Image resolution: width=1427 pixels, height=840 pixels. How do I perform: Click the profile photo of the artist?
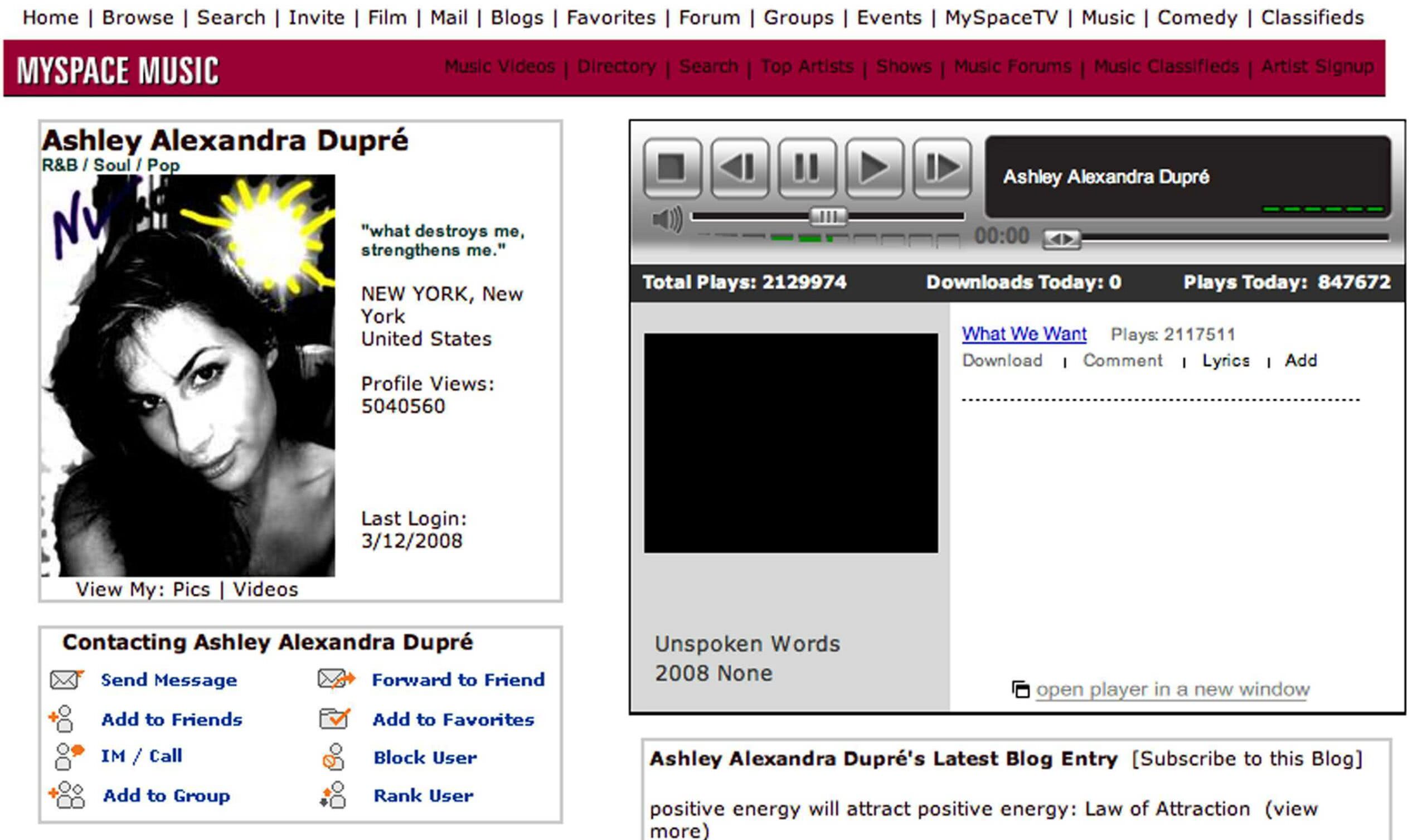pyautogui.click(x=188, y=376)
